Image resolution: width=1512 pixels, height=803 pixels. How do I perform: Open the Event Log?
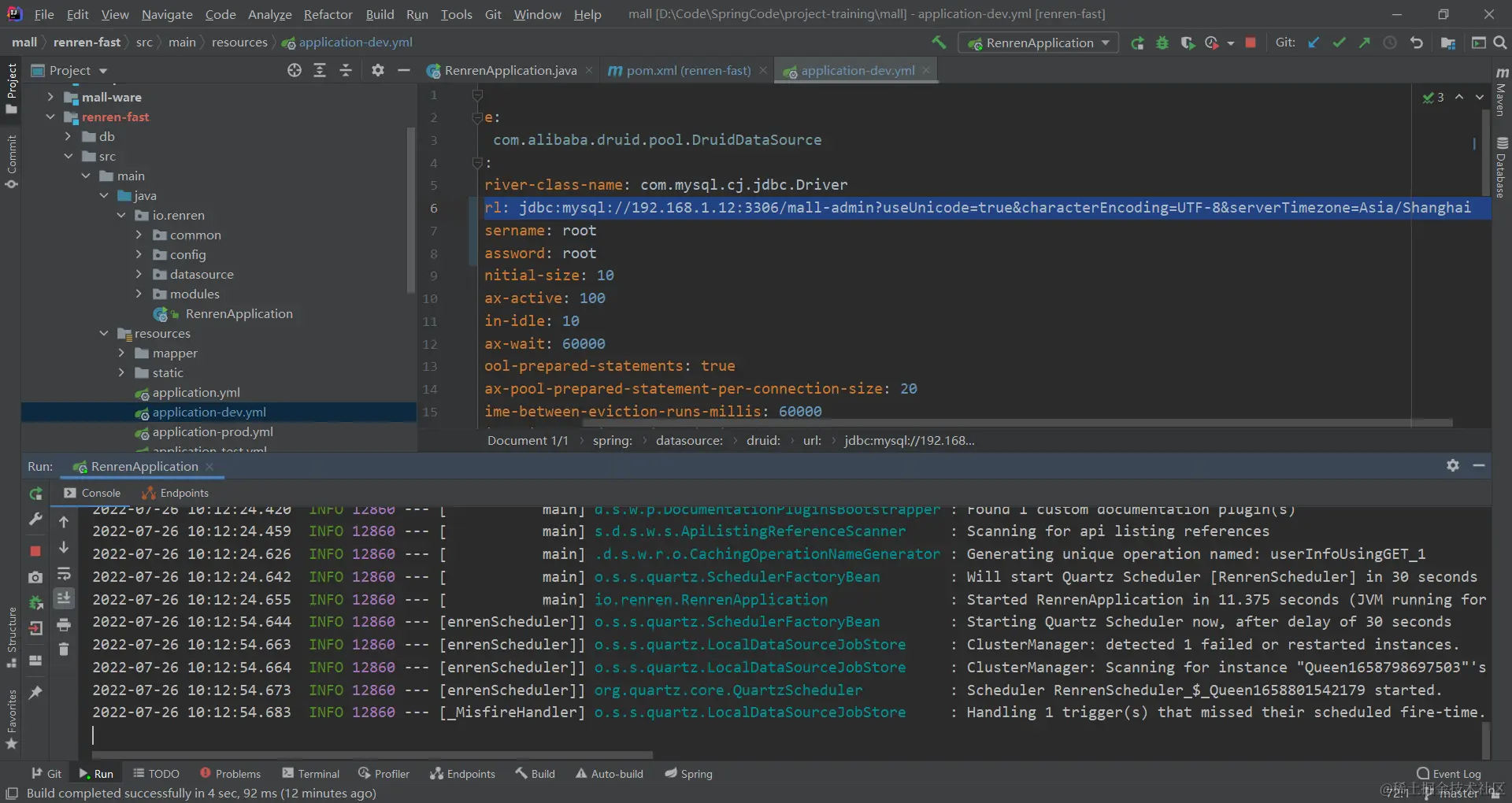pos(1449,774)
